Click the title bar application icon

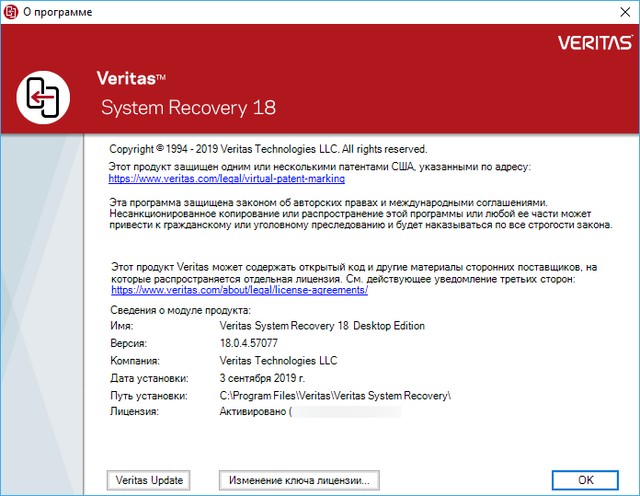pyautogui.click(x=11, y=11)
